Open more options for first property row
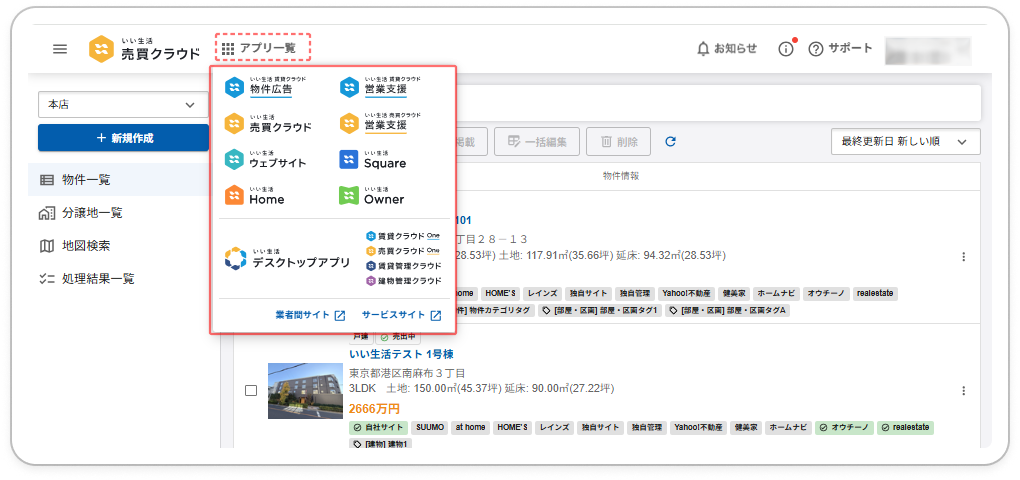This screenshot has width=1020, height=480. (x=964, y=257)
